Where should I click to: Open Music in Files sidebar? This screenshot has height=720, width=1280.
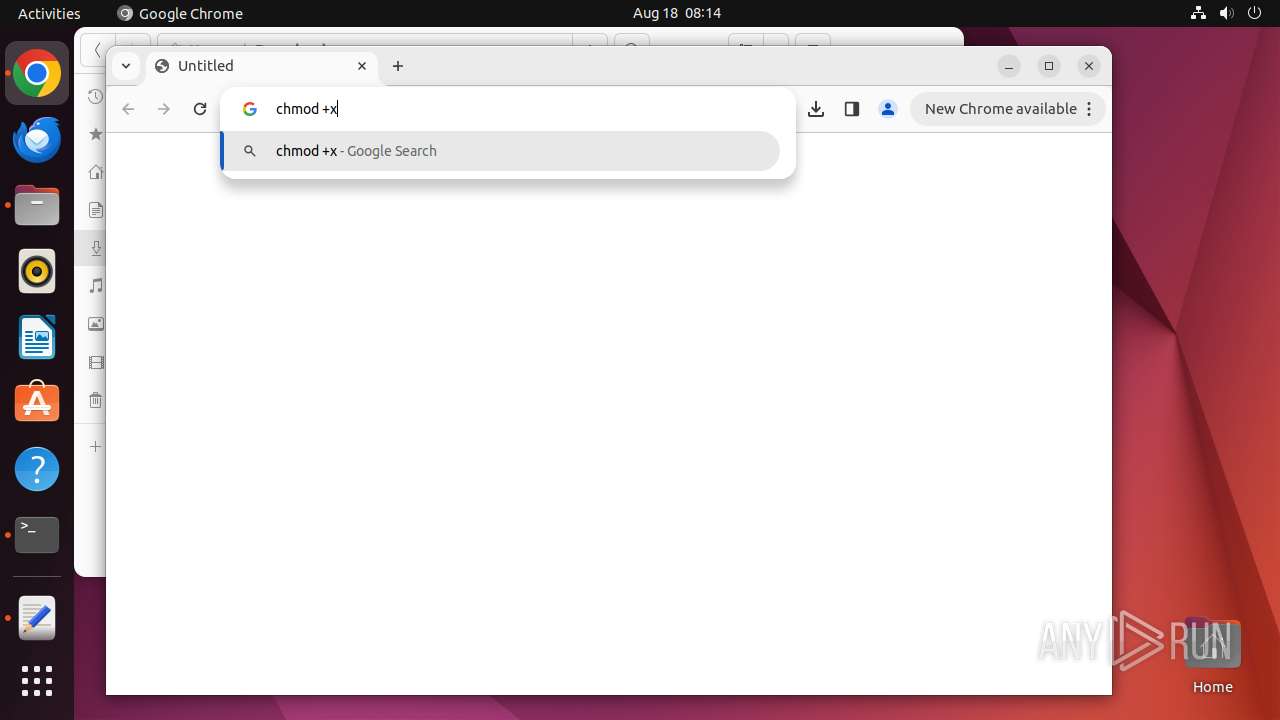click(95, 286)
